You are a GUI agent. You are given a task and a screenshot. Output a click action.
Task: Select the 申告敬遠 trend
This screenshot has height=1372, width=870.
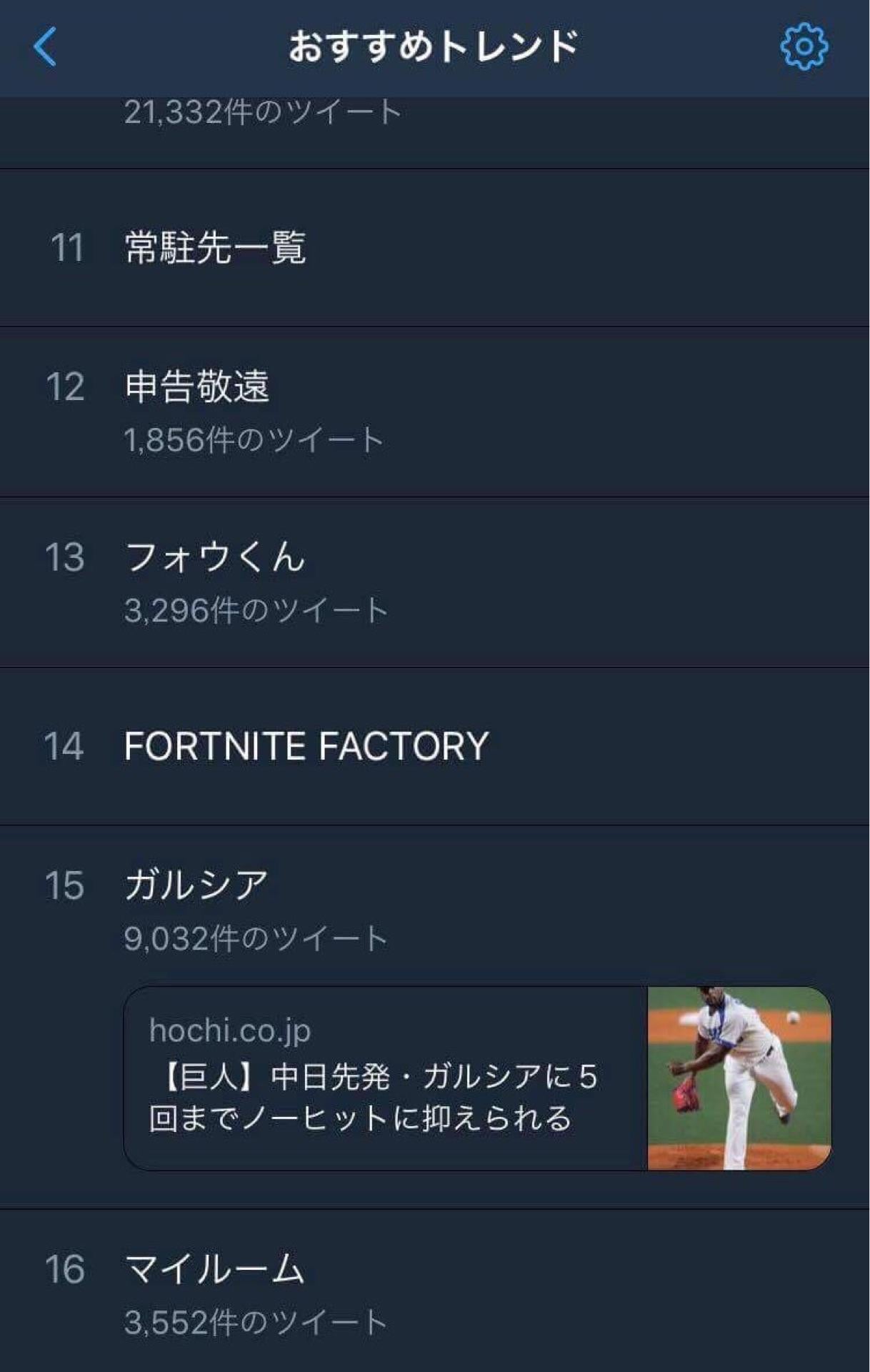click(x=197, y=387)
